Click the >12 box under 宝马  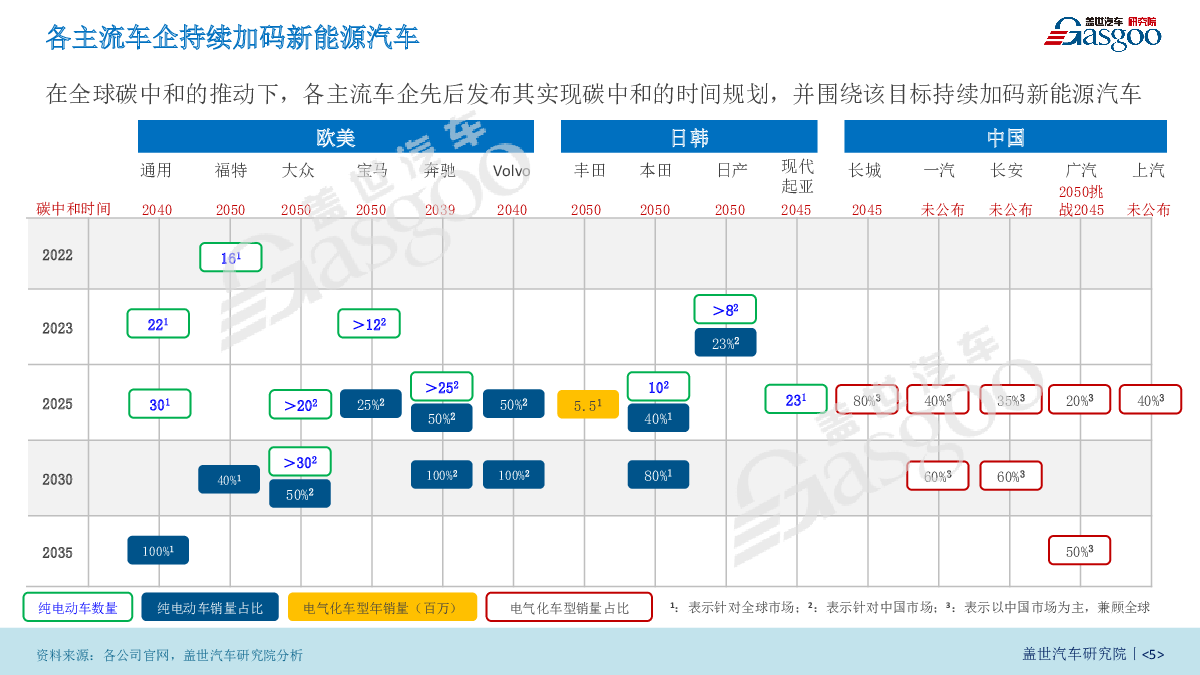369,324
